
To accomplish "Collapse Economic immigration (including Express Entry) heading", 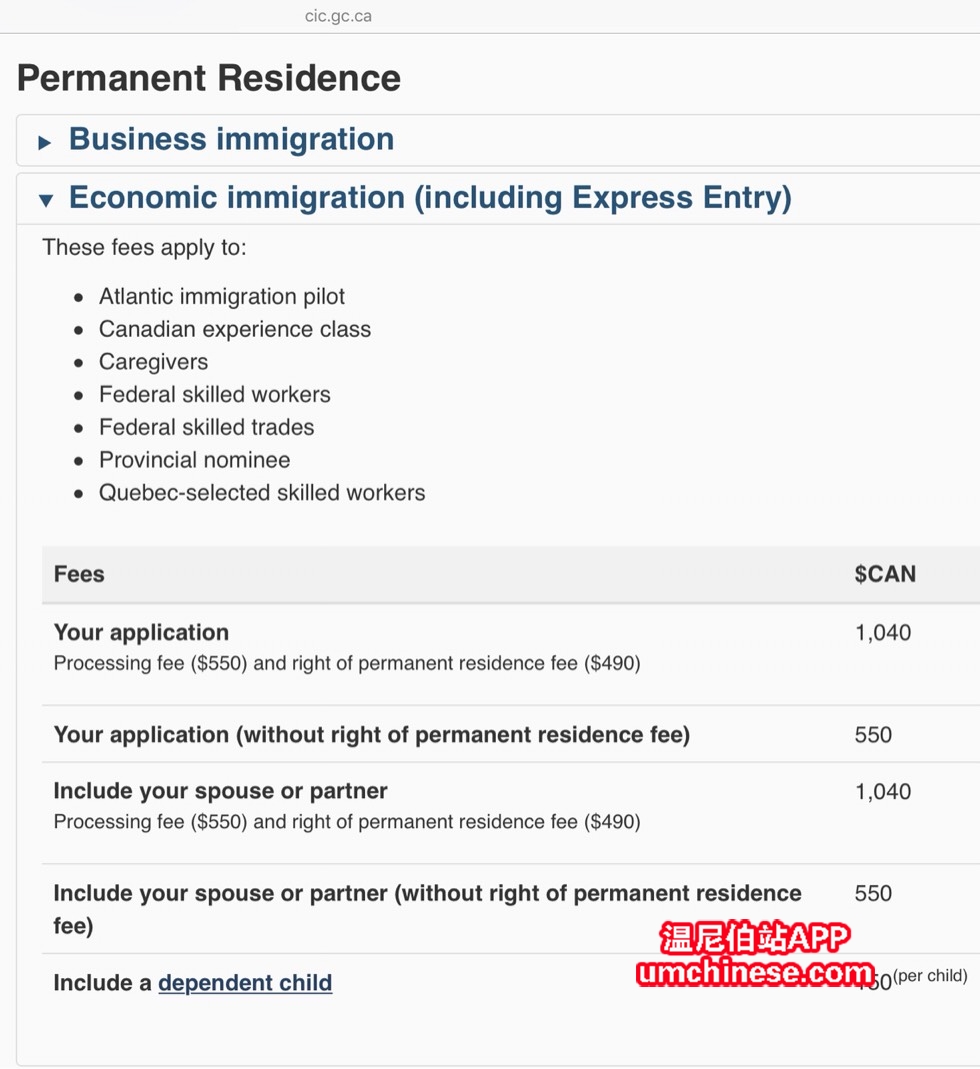I will pyautogui.click(x=430, y=198).
